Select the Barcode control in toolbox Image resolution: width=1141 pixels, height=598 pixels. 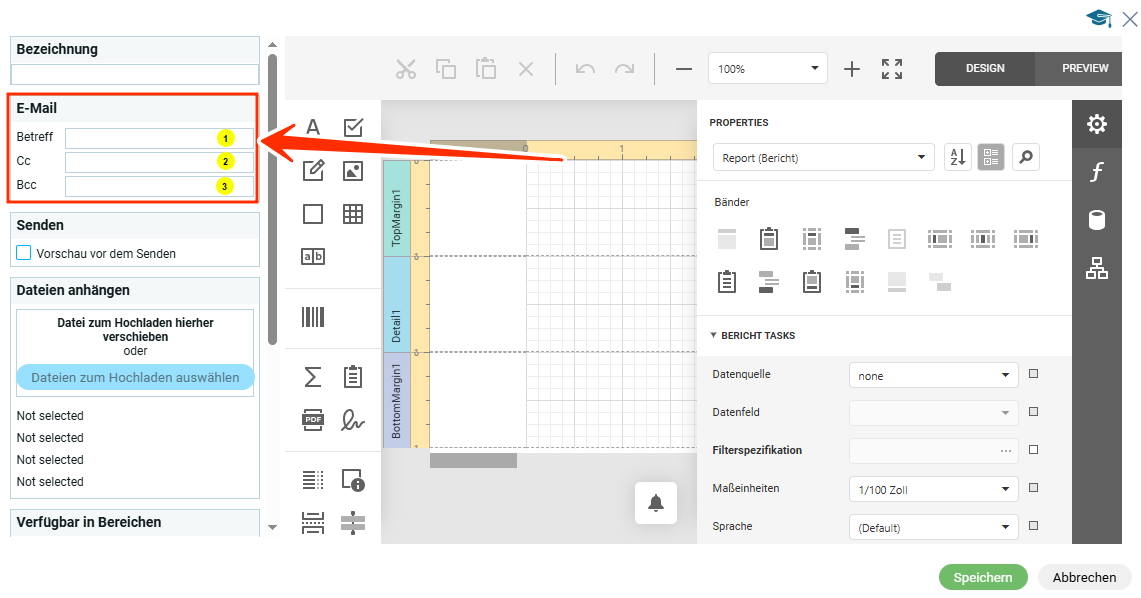point(313,318)
